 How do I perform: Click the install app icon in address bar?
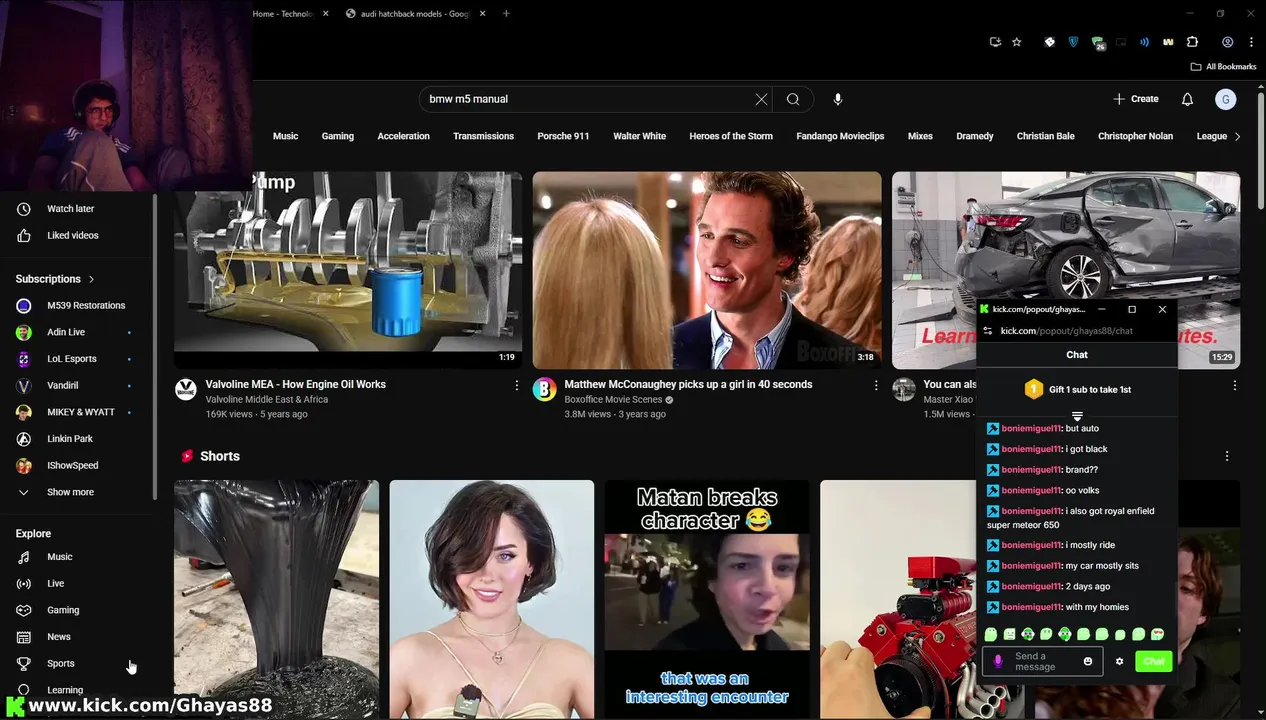click(995, 42)
